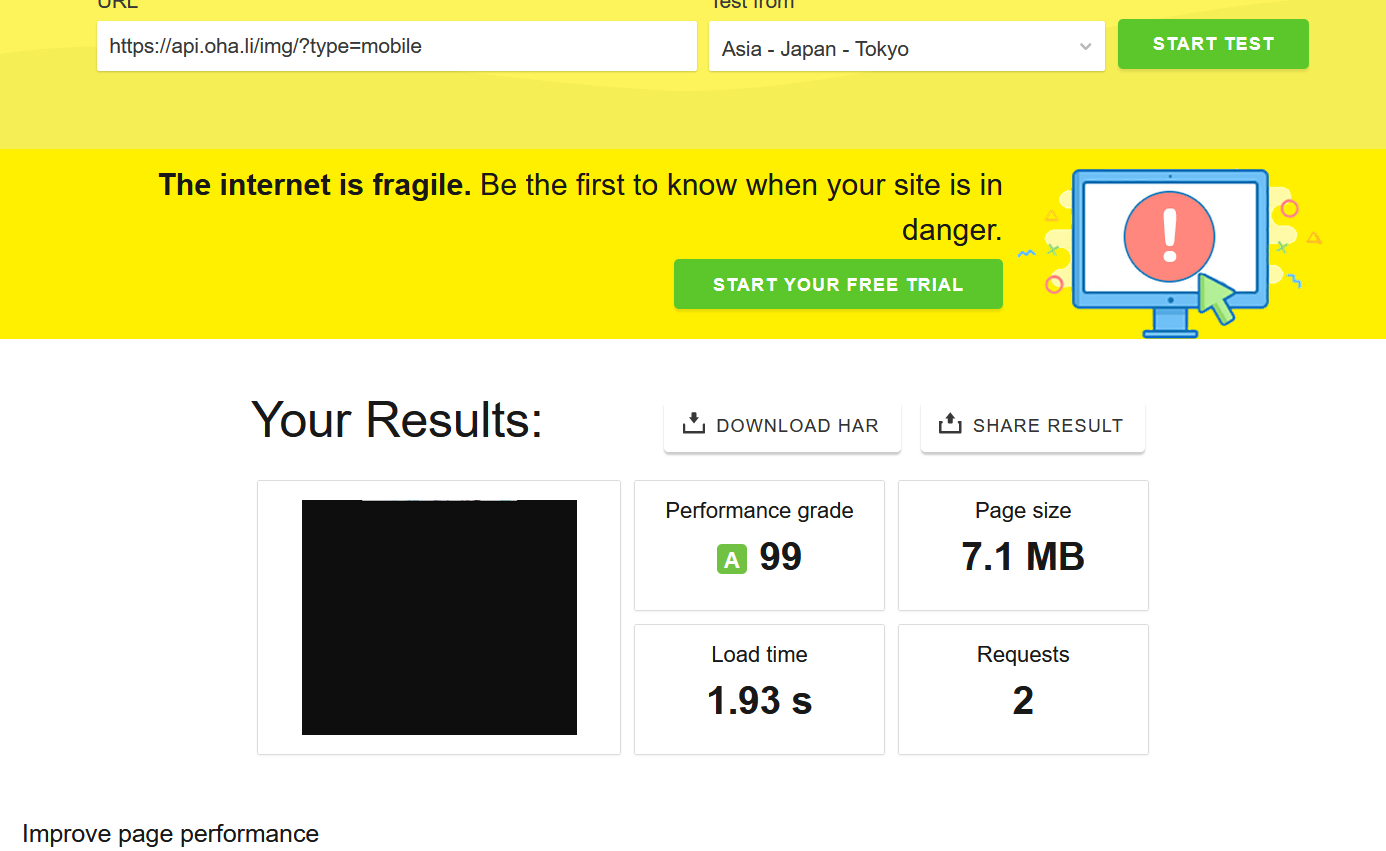This screenshot has height=851, width=1386.
Task: Click the SHARE RESULT button
Action: tap(1033, 426)
